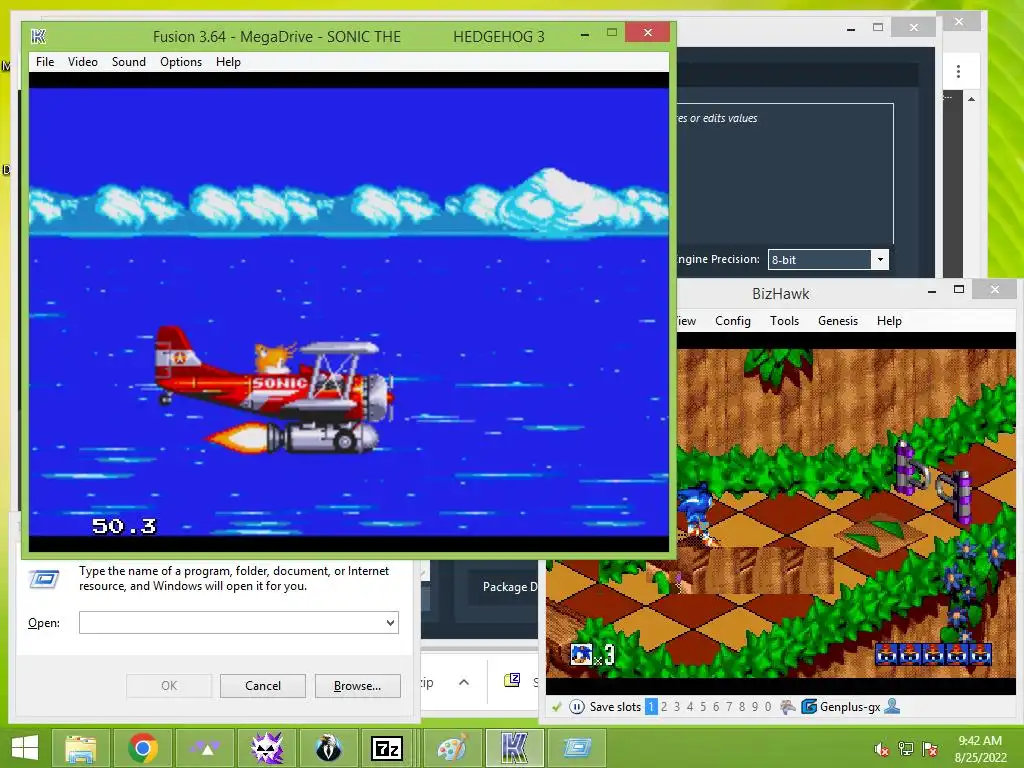Click the Run dialog computer icon
This screenshot has height=768, width=1024.
(44, 579)
